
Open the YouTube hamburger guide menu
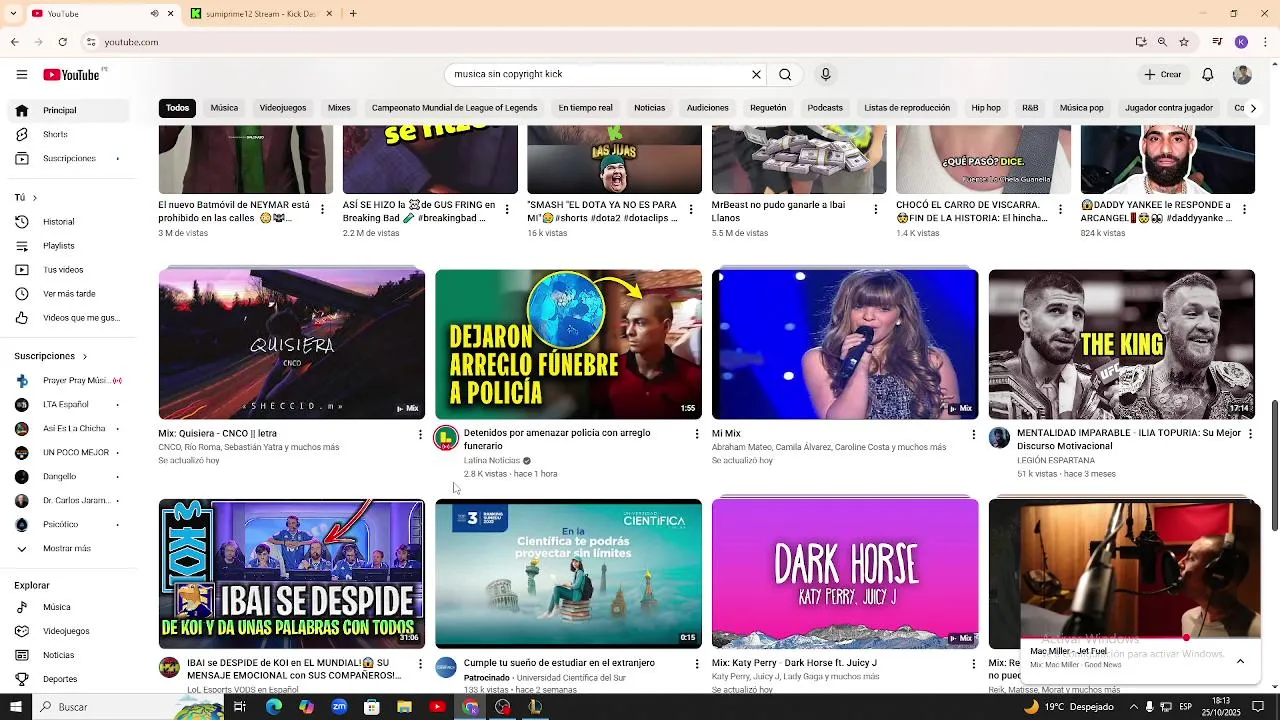coord(21,74)
